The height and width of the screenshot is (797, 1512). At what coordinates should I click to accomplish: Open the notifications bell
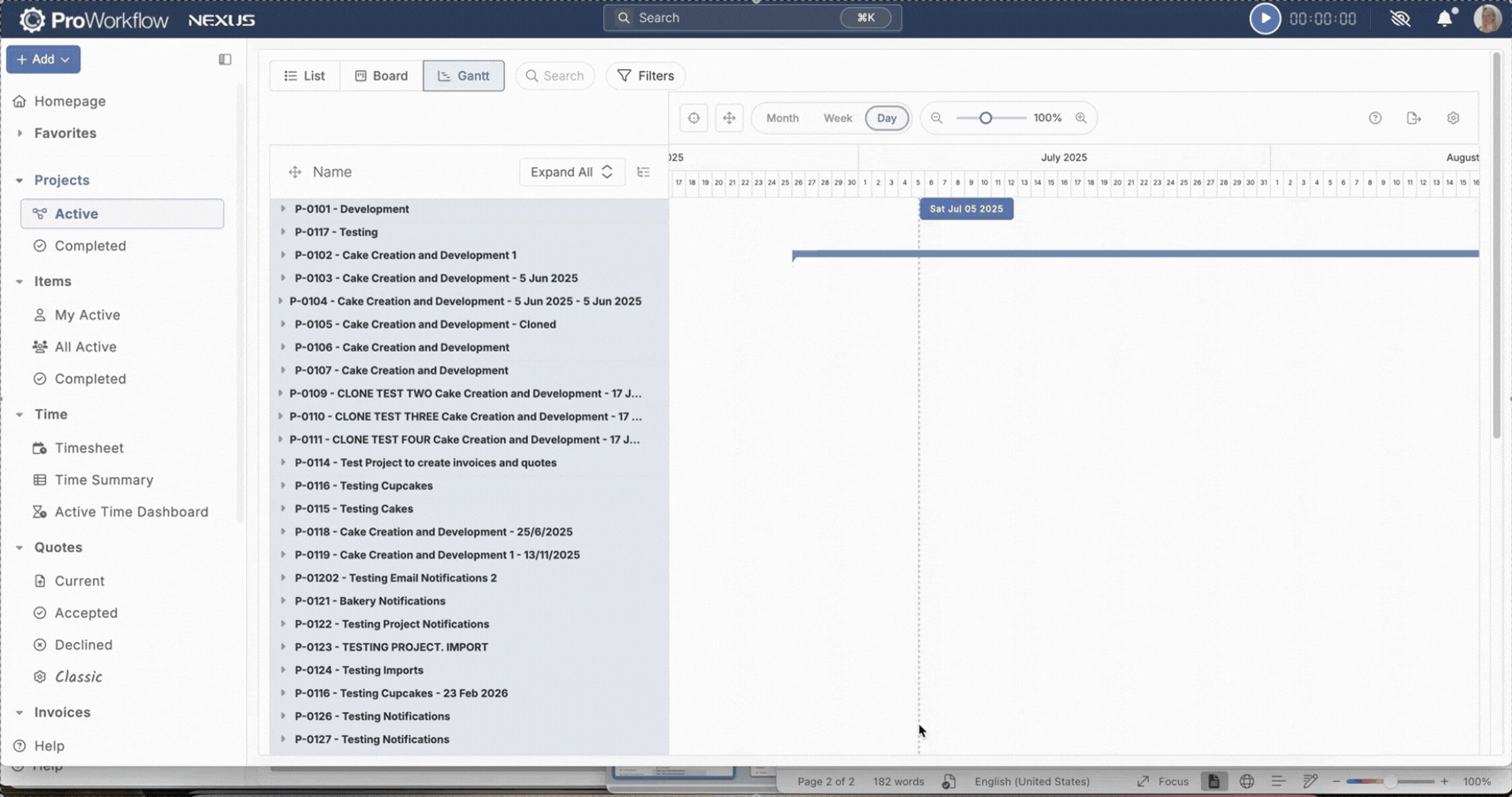[x=1444, y=19]
